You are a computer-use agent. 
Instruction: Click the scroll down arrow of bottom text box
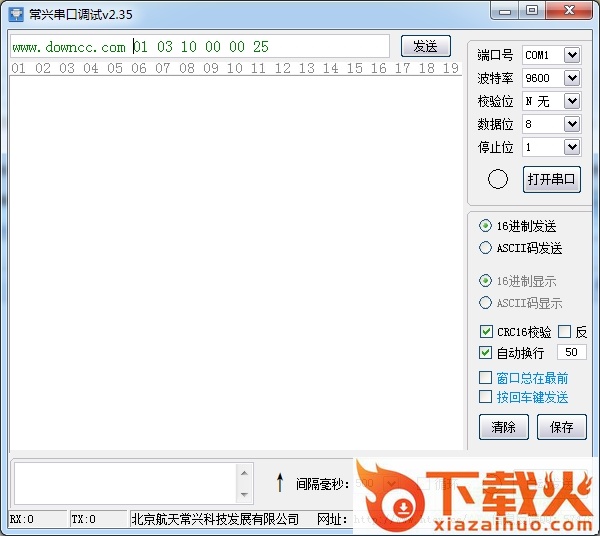click(245, 495)
